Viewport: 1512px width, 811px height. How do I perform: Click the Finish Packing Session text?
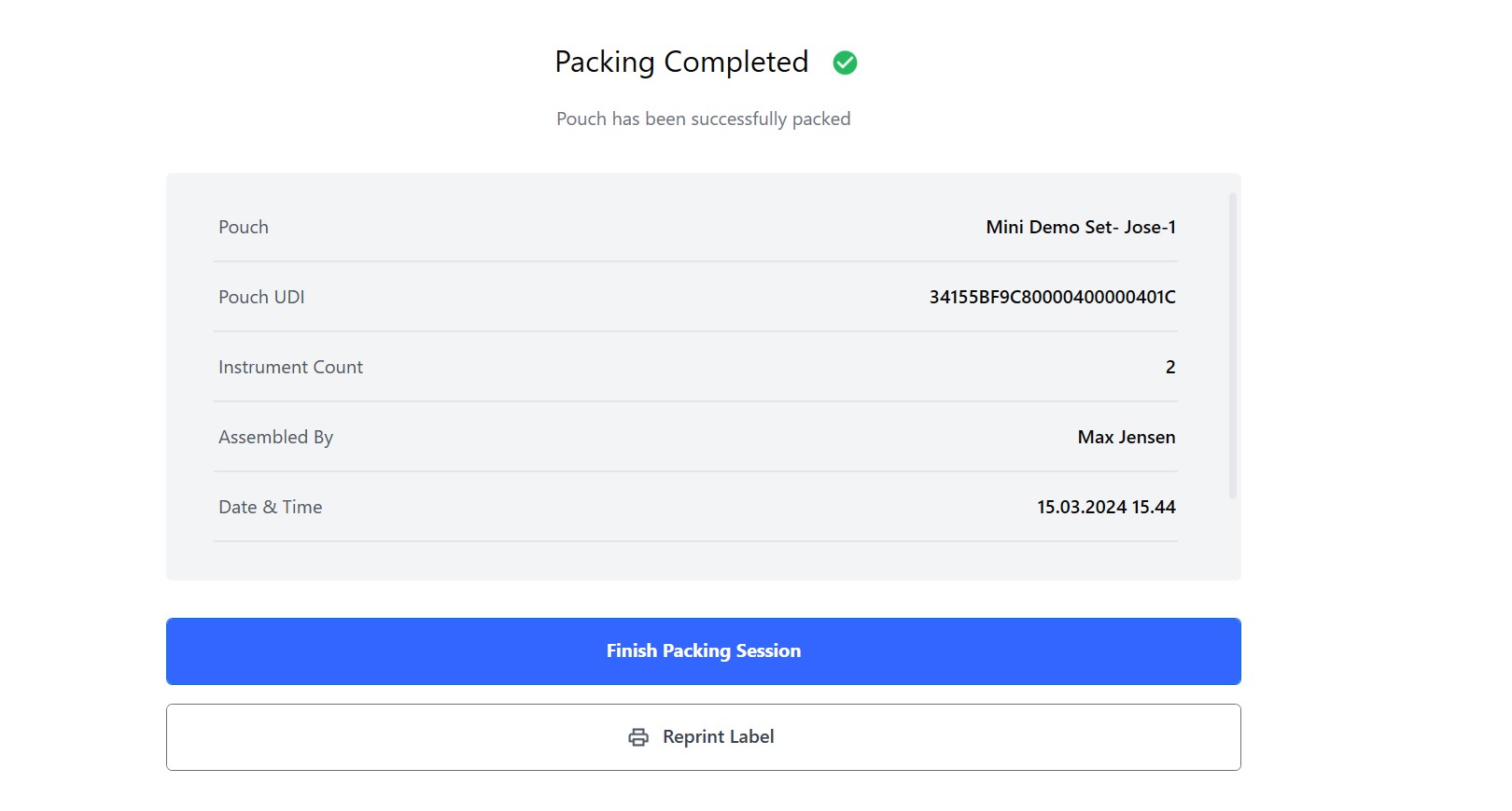tap(704, 651)
